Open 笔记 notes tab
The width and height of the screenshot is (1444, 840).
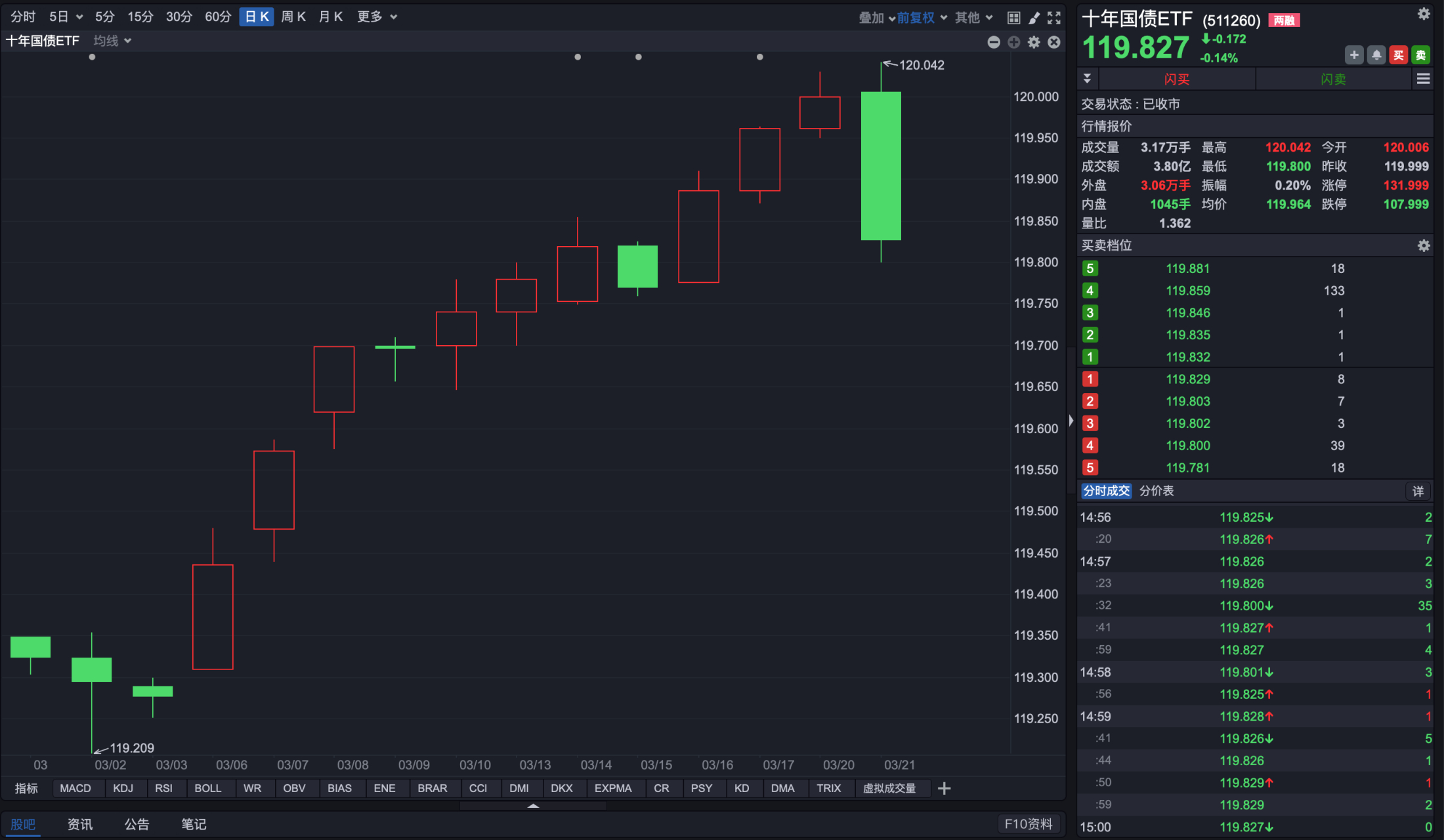click(x=194, y=824)
